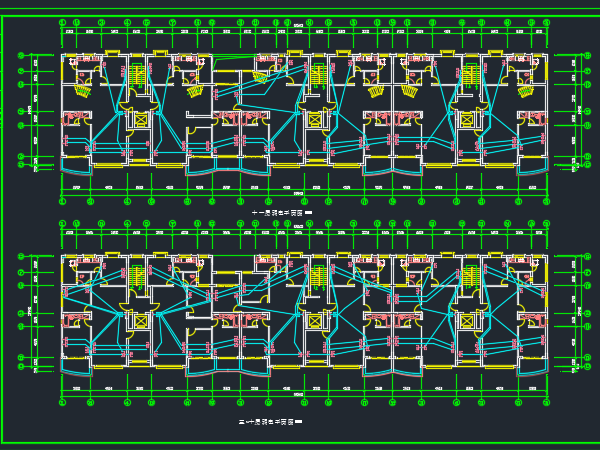Select the upper floor plan title text
The height and width of the screenshot is (450, 600).
pyautogui.click(x=282, y=212)
